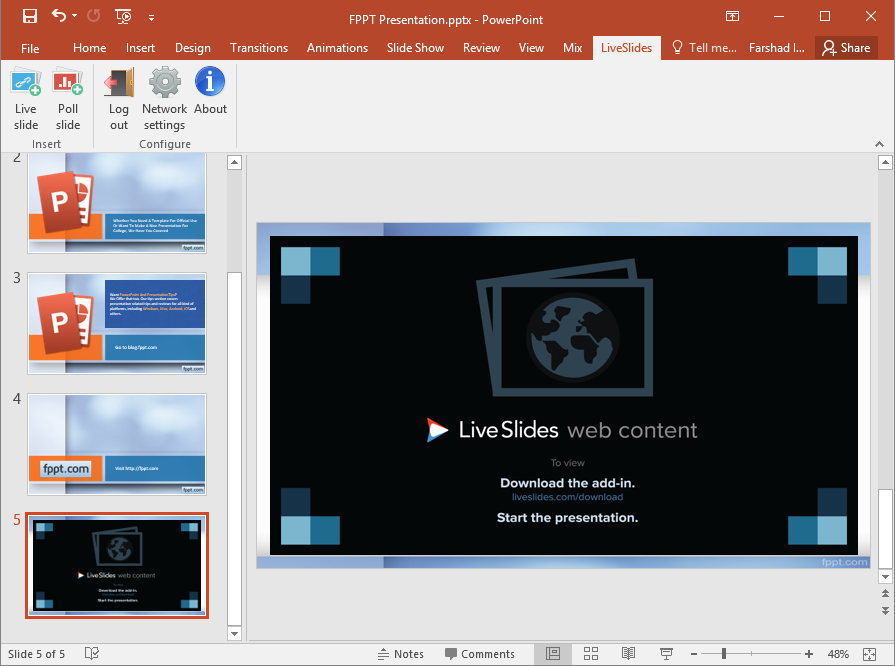This screenshot has height=666, width=895.
Task: Switch to the Insert tab
Action: tap(140, 48)
